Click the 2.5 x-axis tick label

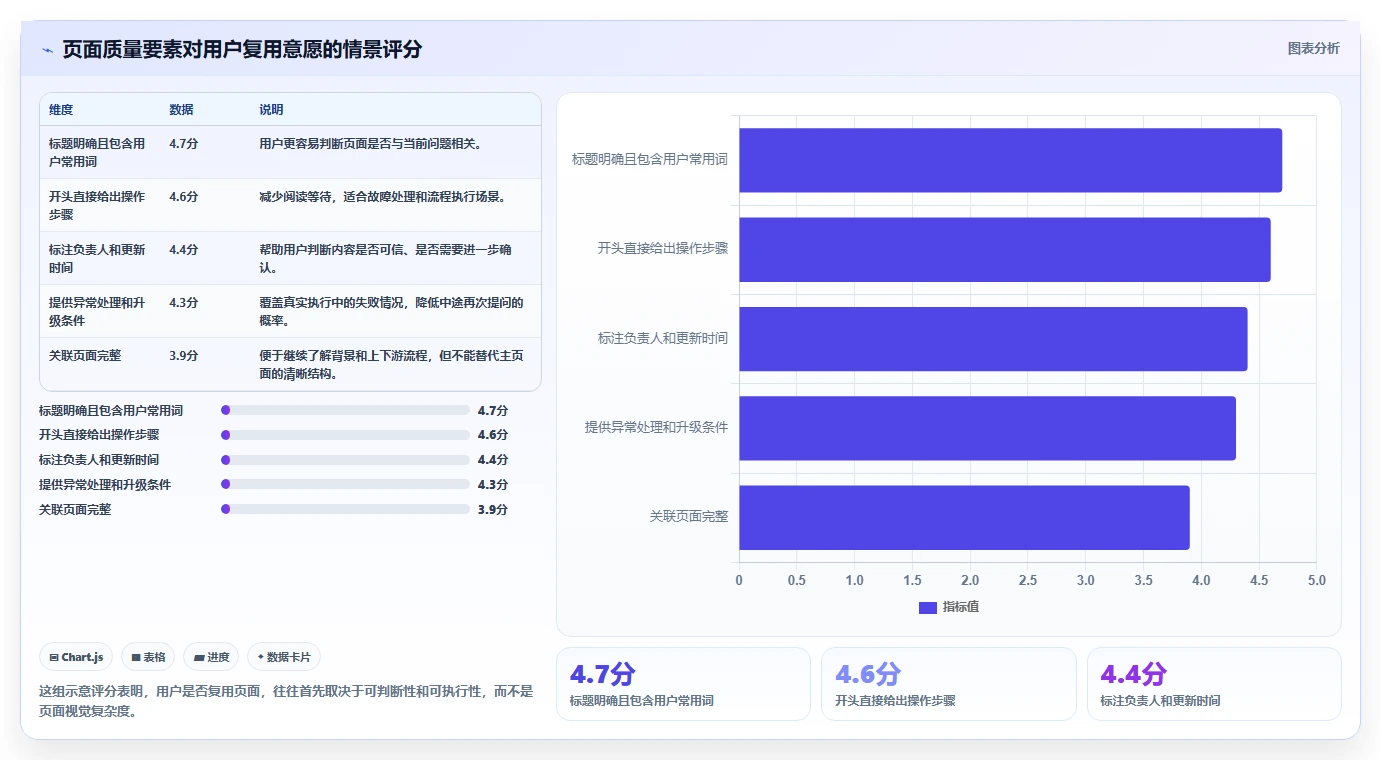pos(1028,581)
